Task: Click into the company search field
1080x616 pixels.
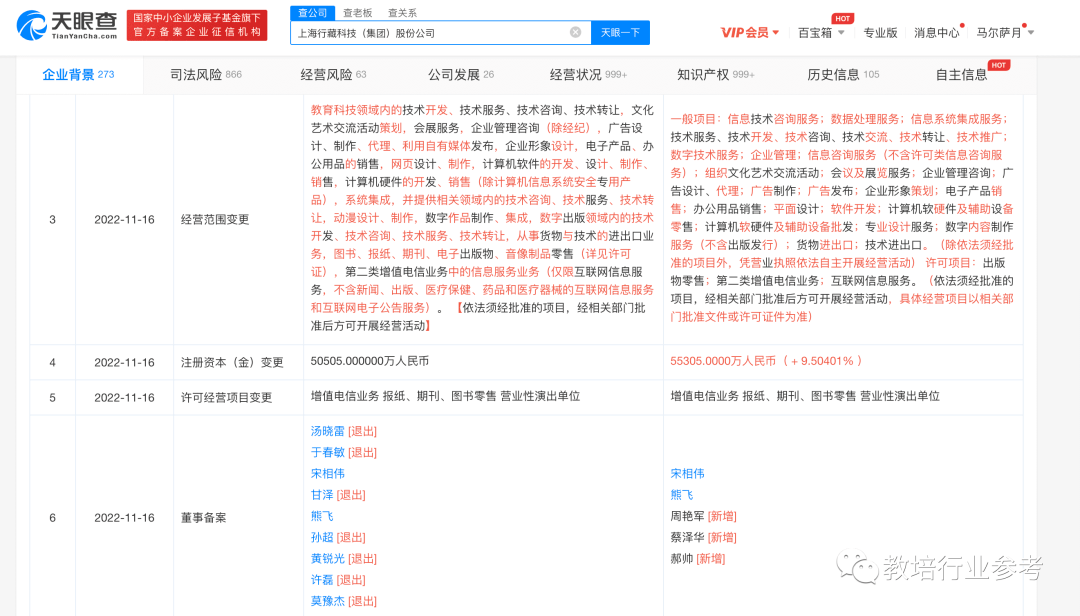Action: coord(430,33)
